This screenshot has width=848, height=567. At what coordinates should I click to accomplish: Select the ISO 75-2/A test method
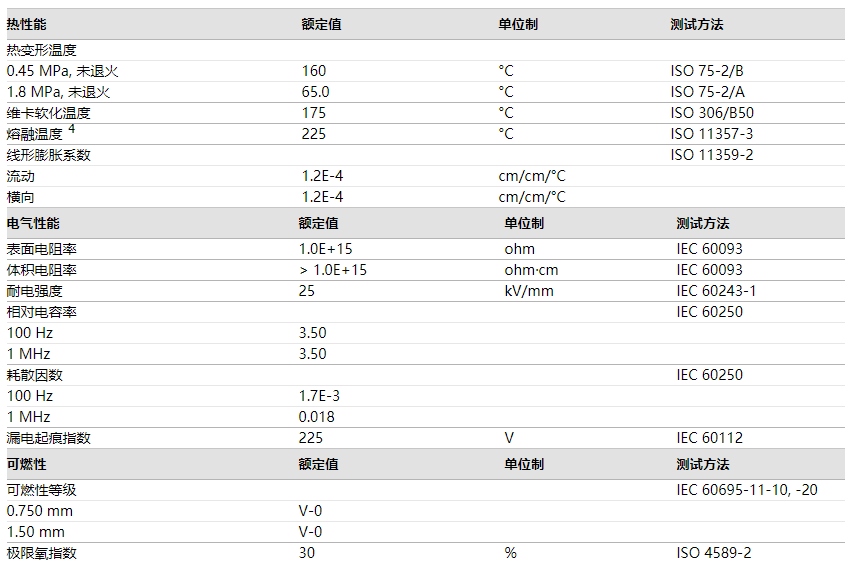click(x=707, y=92)
